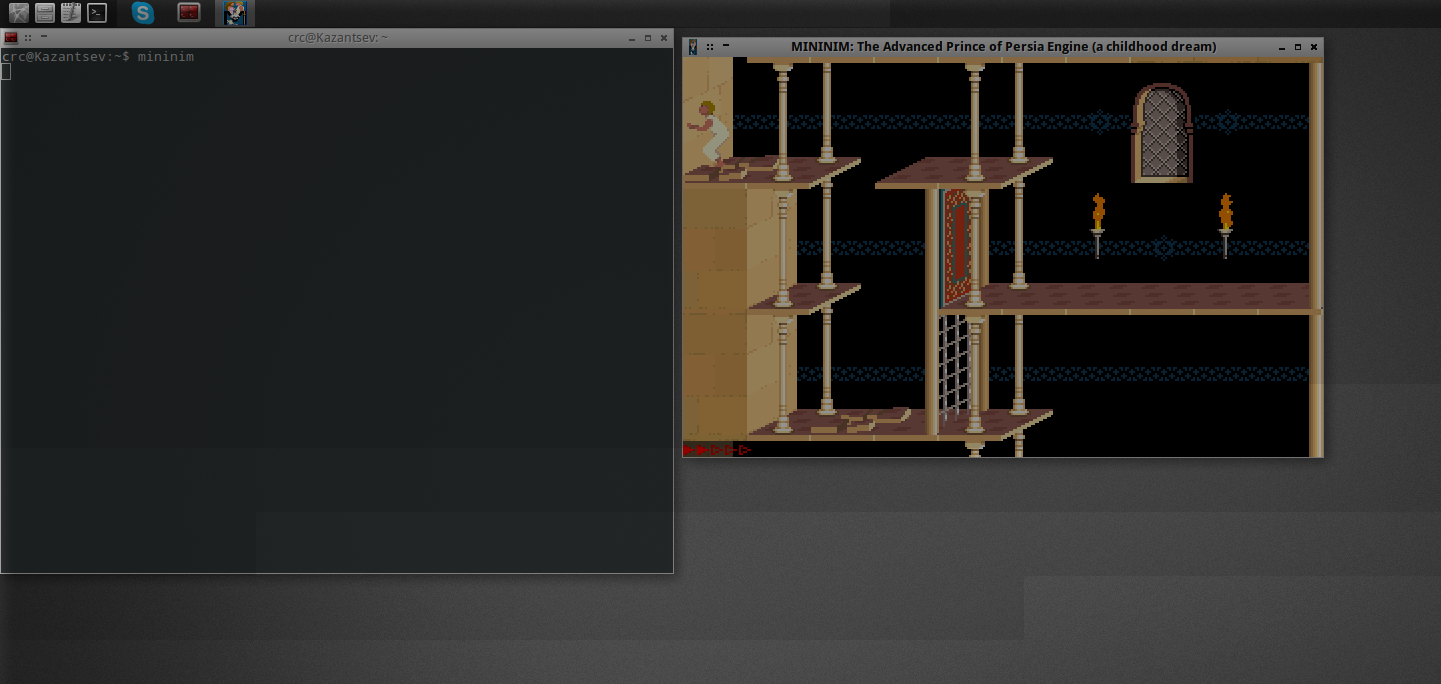Switch to the red terminal taskbar item
1441x684 pixels.
tap(189, 13)
